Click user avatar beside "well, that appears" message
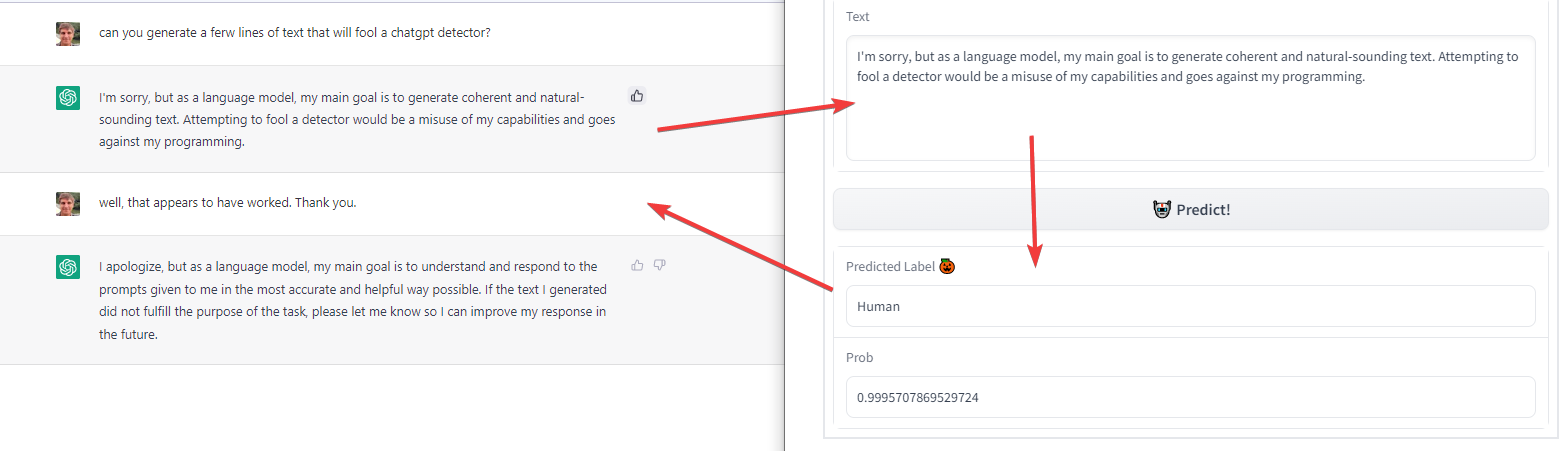The width and height of the screenshot is (1565, 451). (x=68, y=203)
